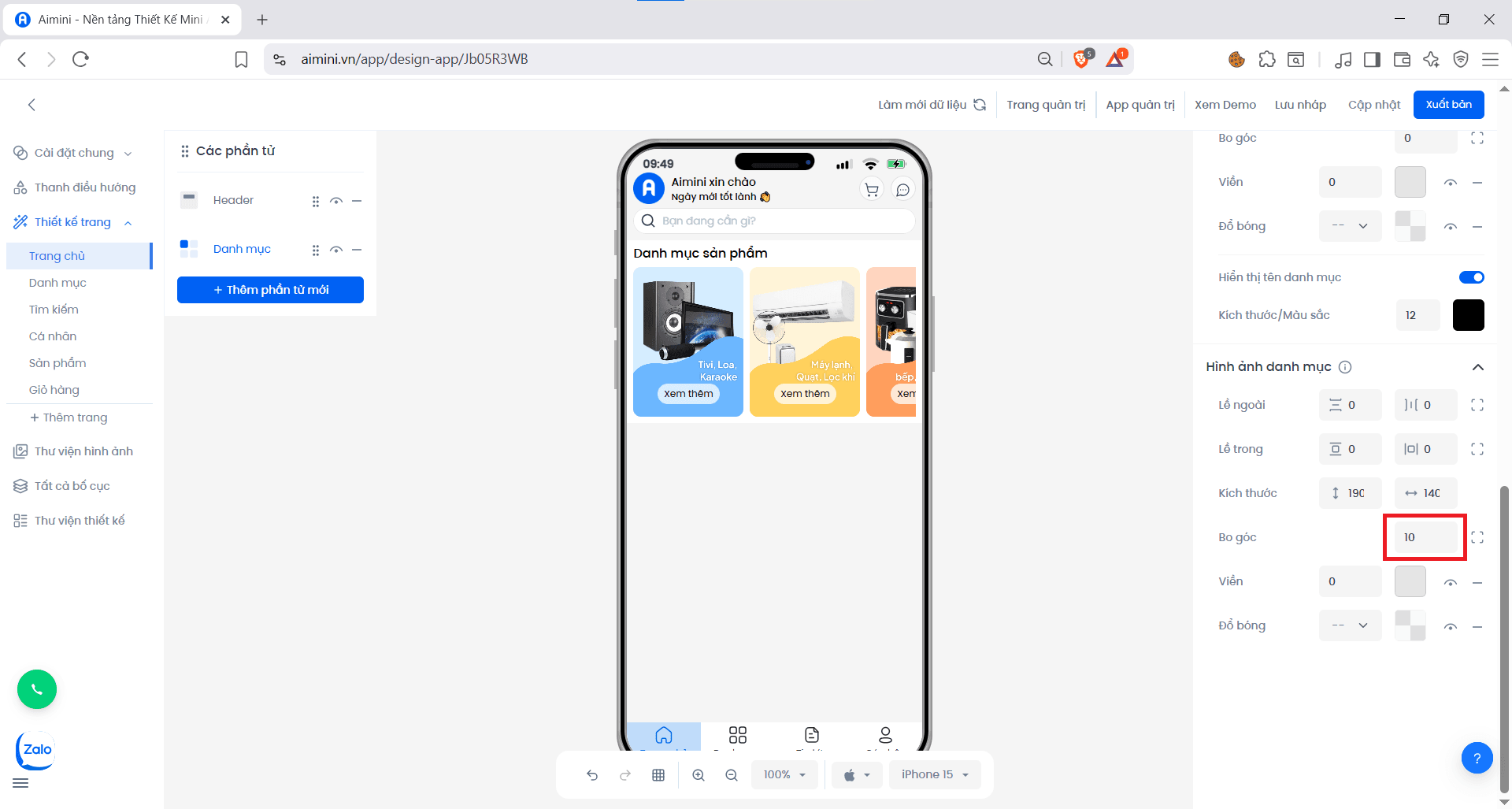Open the iPhone 15 device dropdown
The image size is (1512, 809).
[935, 775]
